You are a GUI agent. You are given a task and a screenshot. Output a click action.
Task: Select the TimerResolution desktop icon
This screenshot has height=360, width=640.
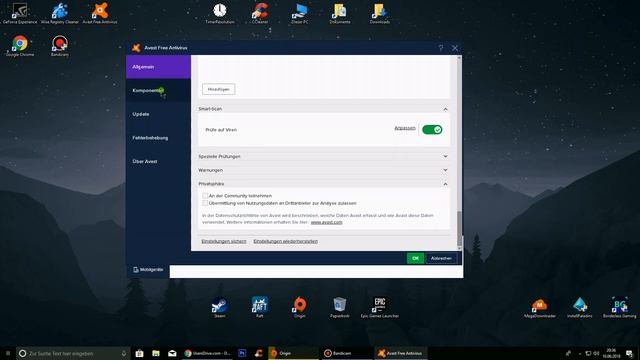pyautogui.click(x=220, y=13)
